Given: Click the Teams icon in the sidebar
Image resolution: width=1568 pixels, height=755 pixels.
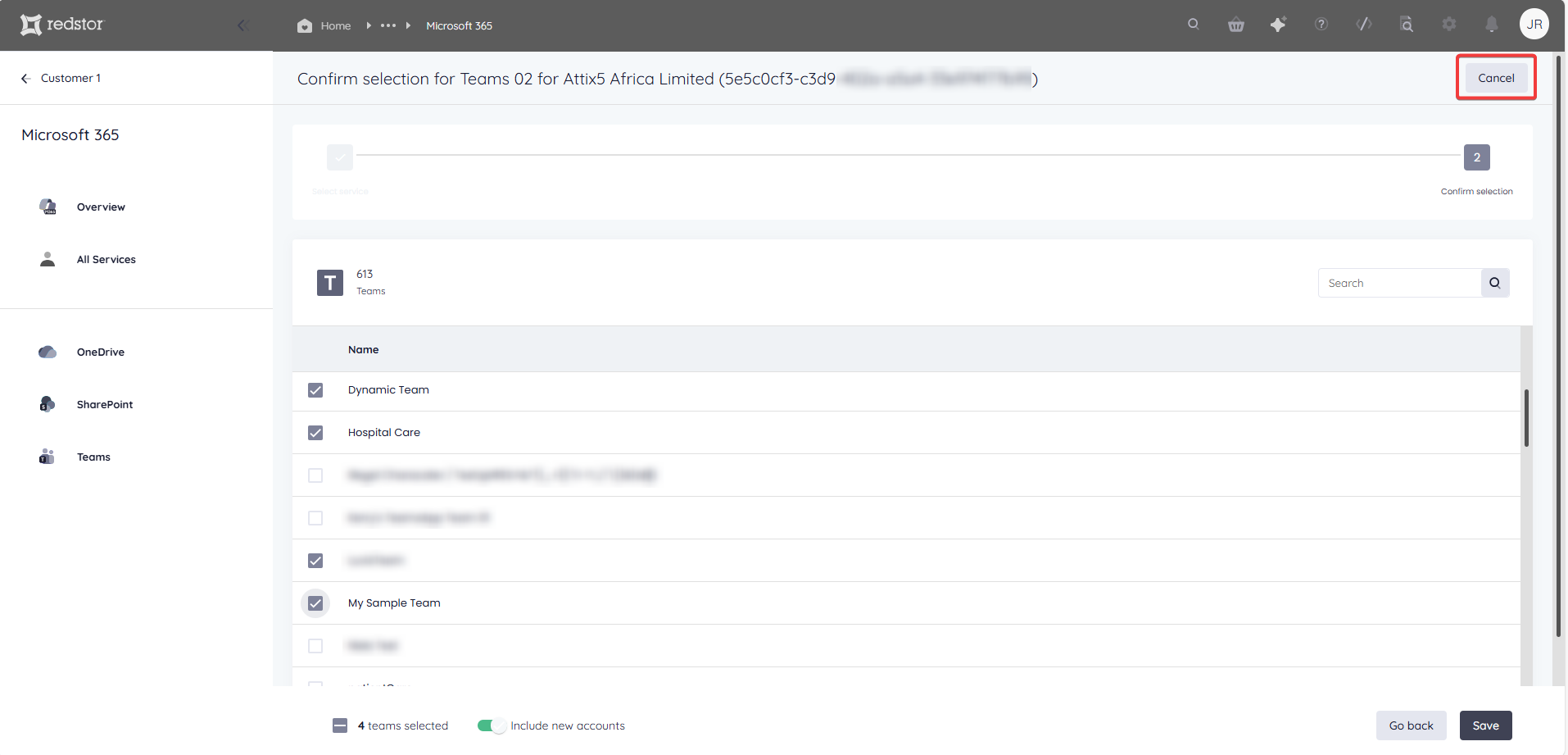Looking at the screenshot, I should pyautogui.click(x=47, y=457).
